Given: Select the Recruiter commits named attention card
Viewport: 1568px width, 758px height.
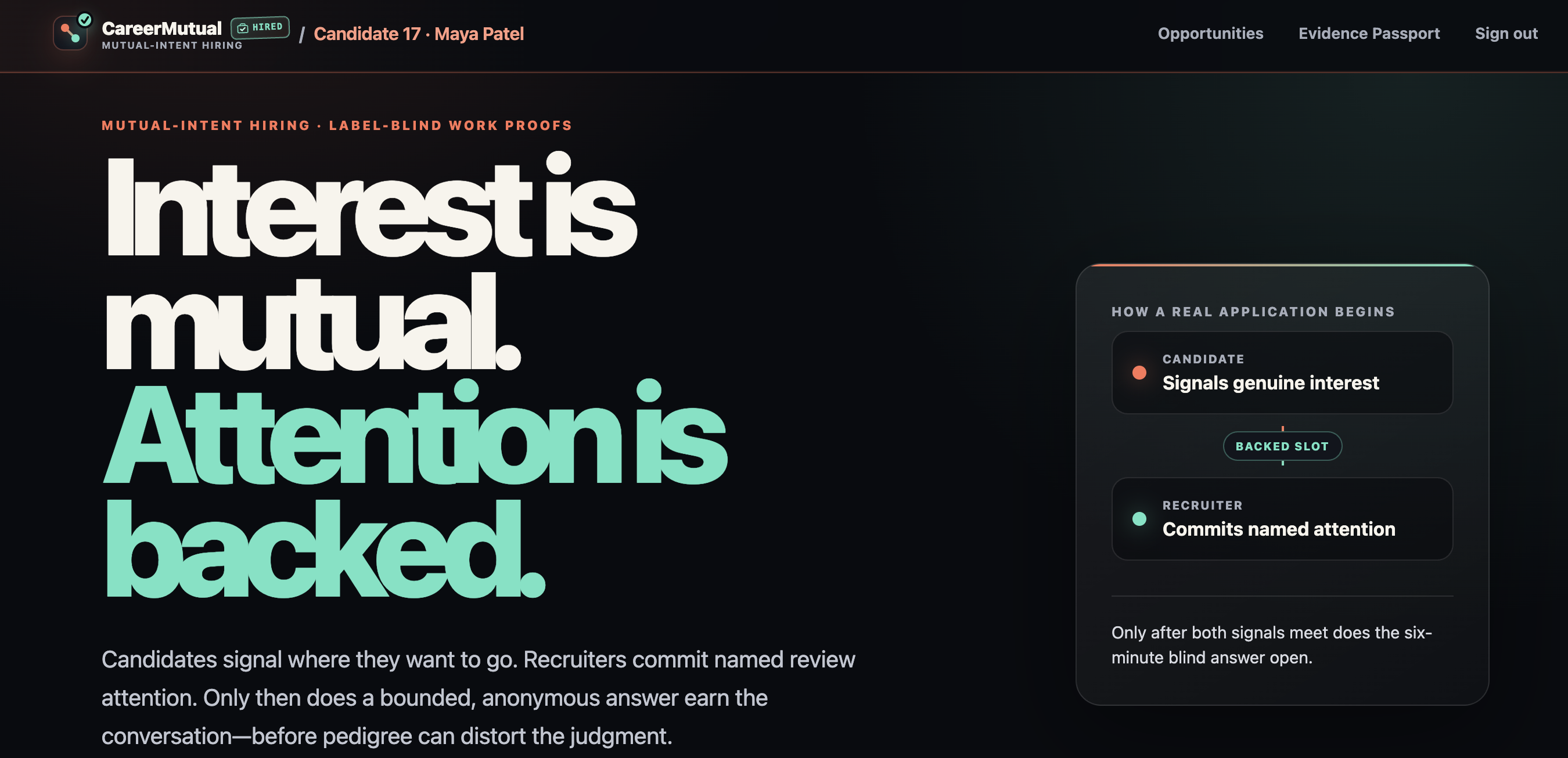Looking at the screenshot, I should coord(1282,518).
